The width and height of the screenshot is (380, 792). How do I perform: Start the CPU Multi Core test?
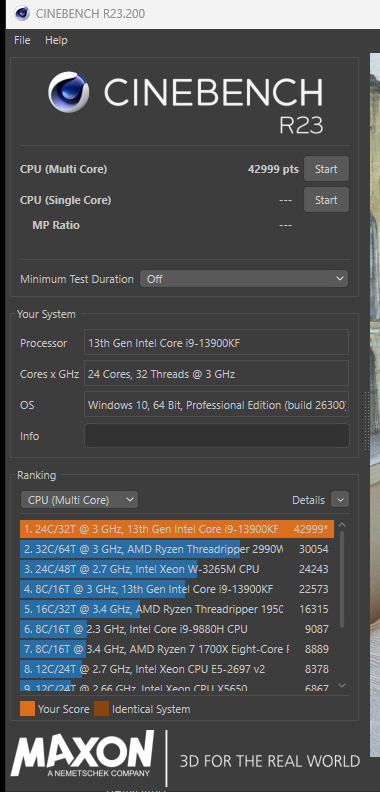click(x=326, y=169)
